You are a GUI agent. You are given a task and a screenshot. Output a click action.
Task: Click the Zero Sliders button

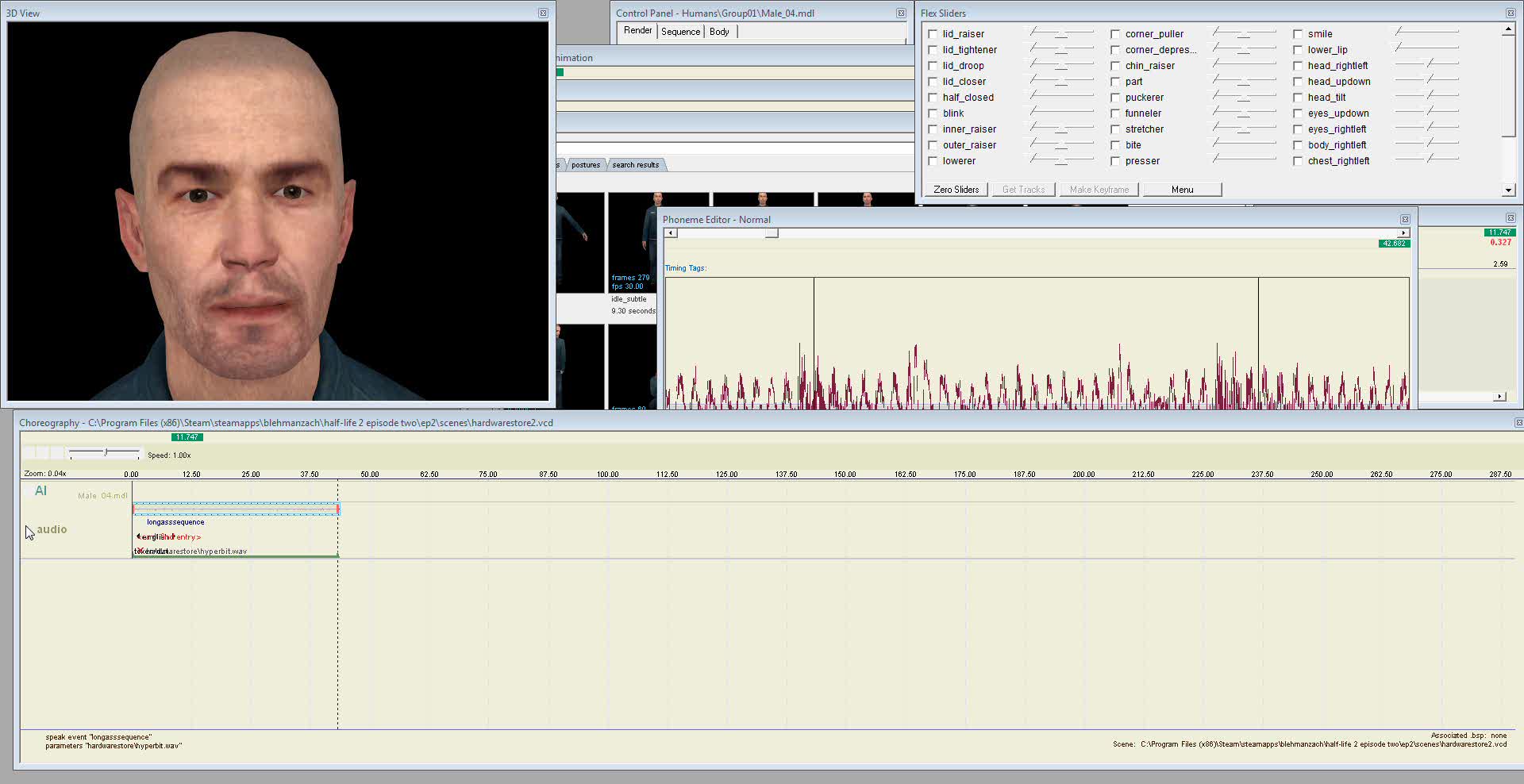click(956, 190)
